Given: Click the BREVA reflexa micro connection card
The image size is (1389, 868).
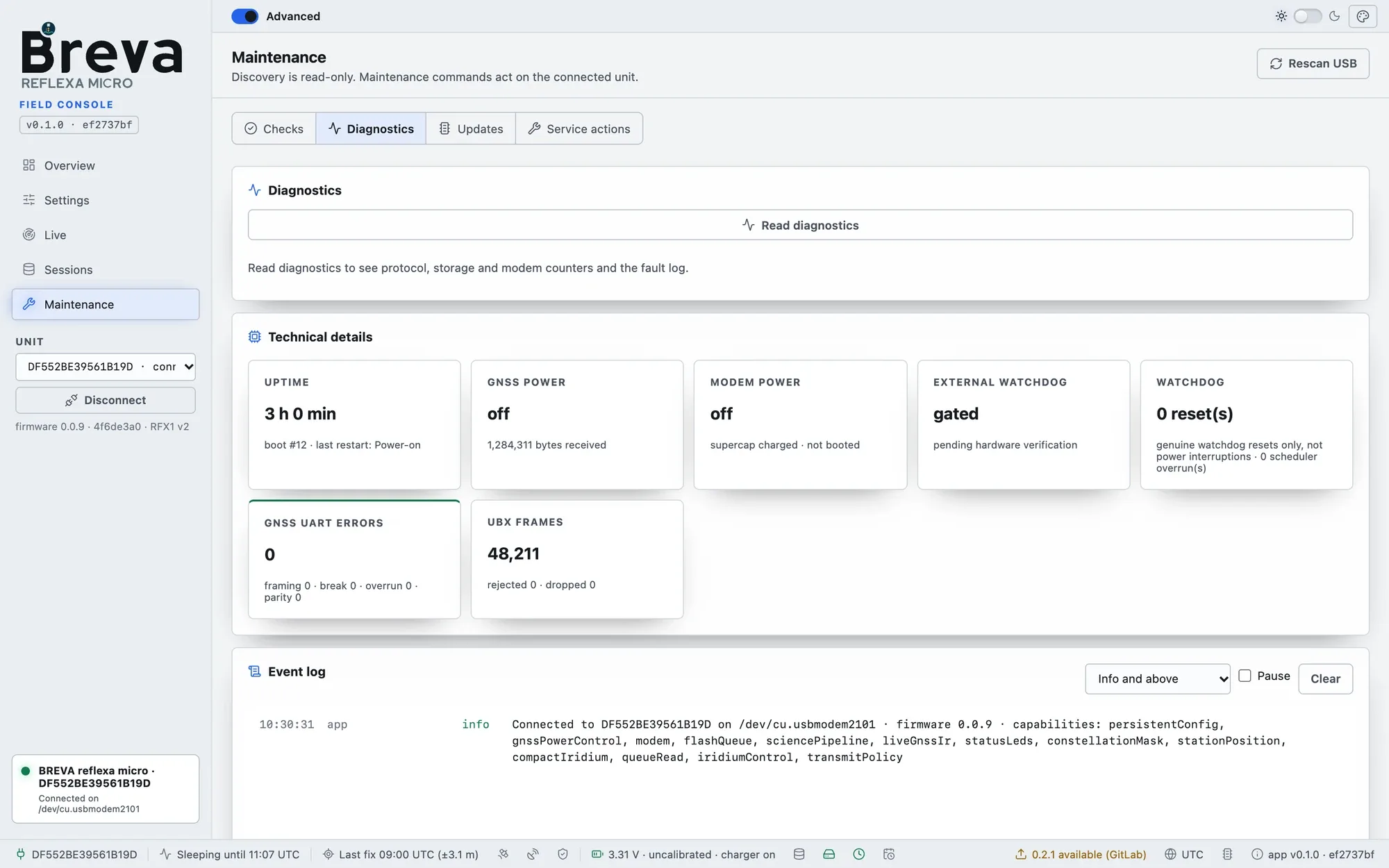Looking at the screenshot, I should 106,789.
